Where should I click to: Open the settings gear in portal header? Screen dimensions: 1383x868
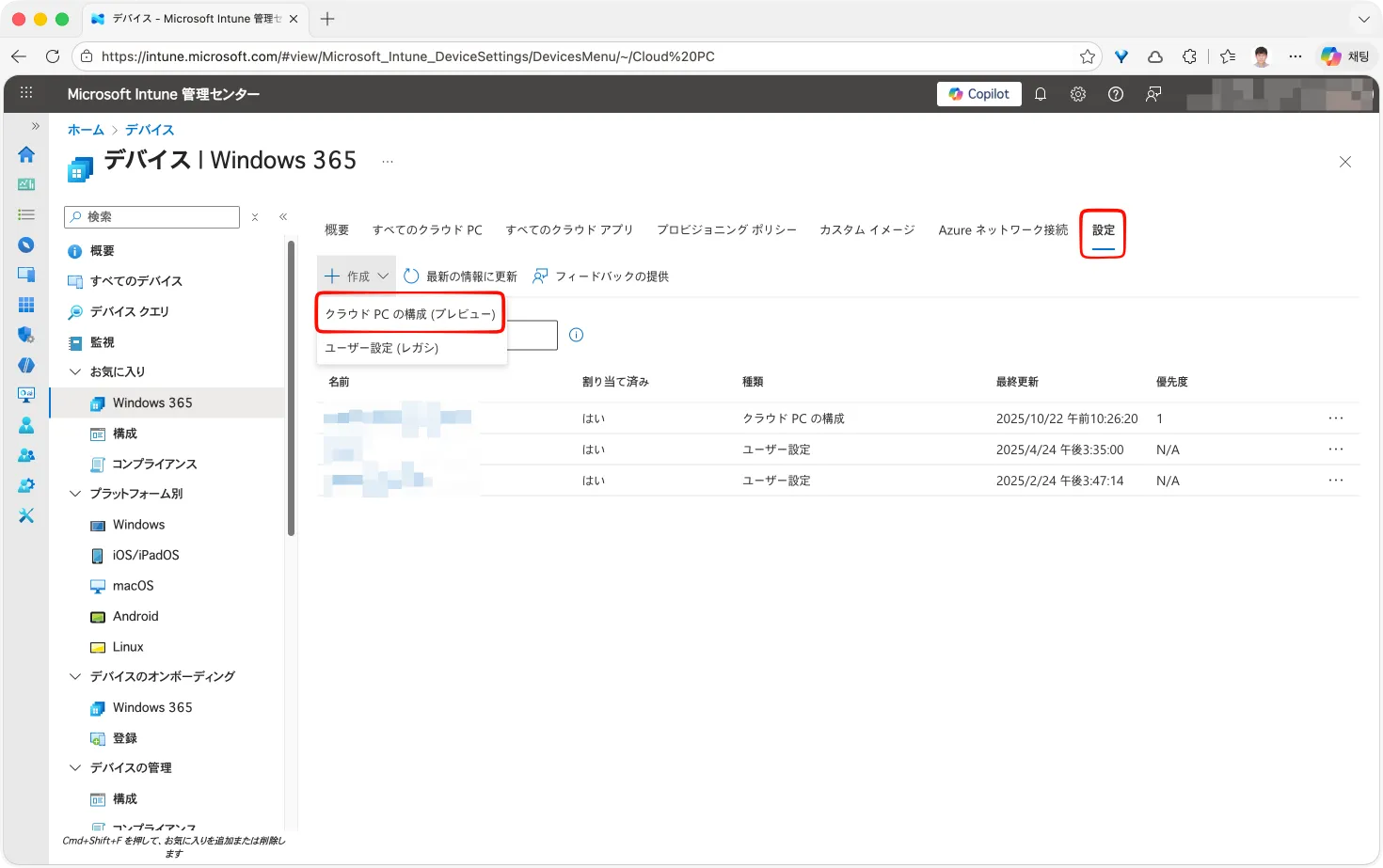pos(1078,94)
